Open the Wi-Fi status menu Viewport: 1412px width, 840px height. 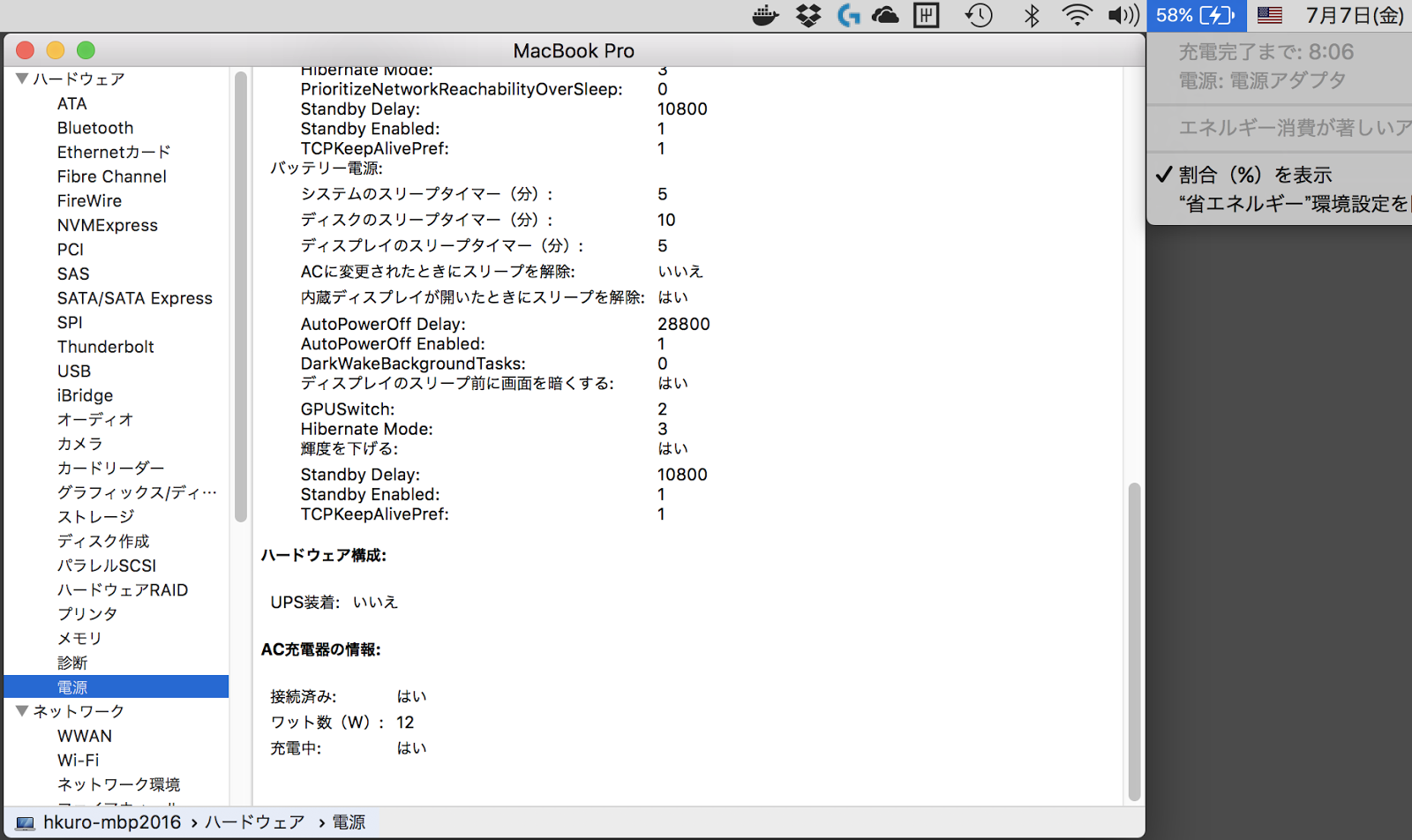click(1077, 15)
